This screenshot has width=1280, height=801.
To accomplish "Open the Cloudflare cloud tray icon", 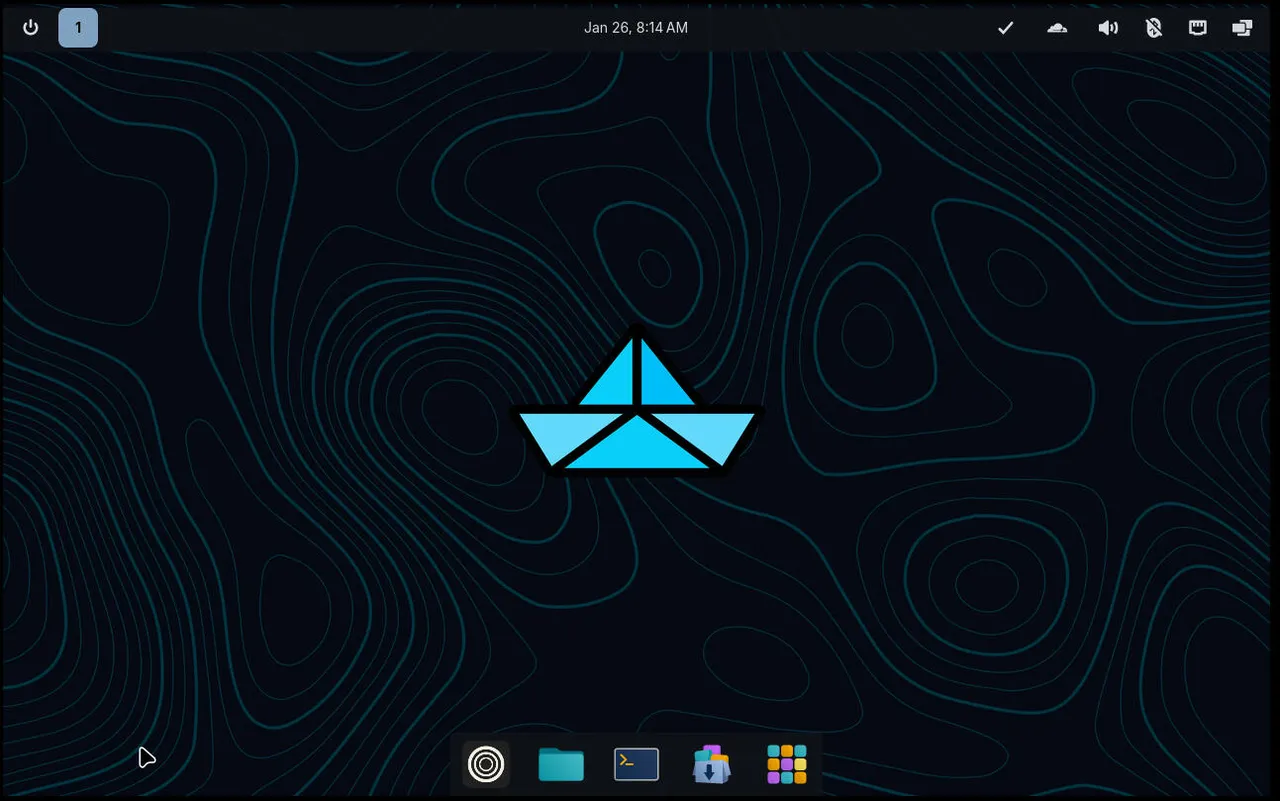I will [1057, 28].
